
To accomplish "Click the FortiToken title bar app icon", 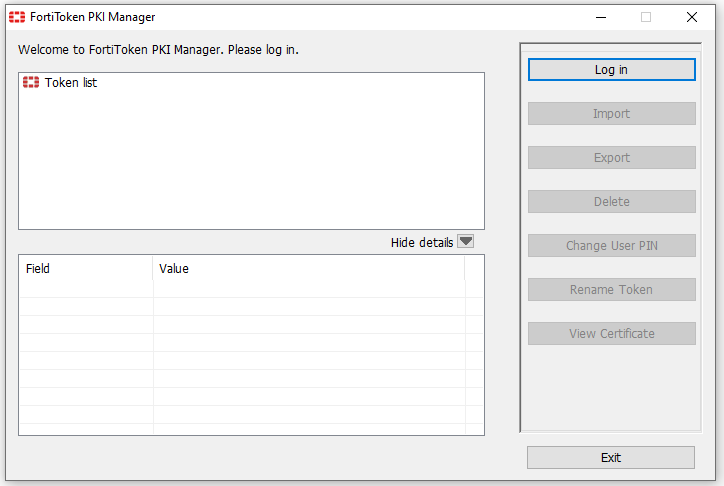I will pos(17,18).
